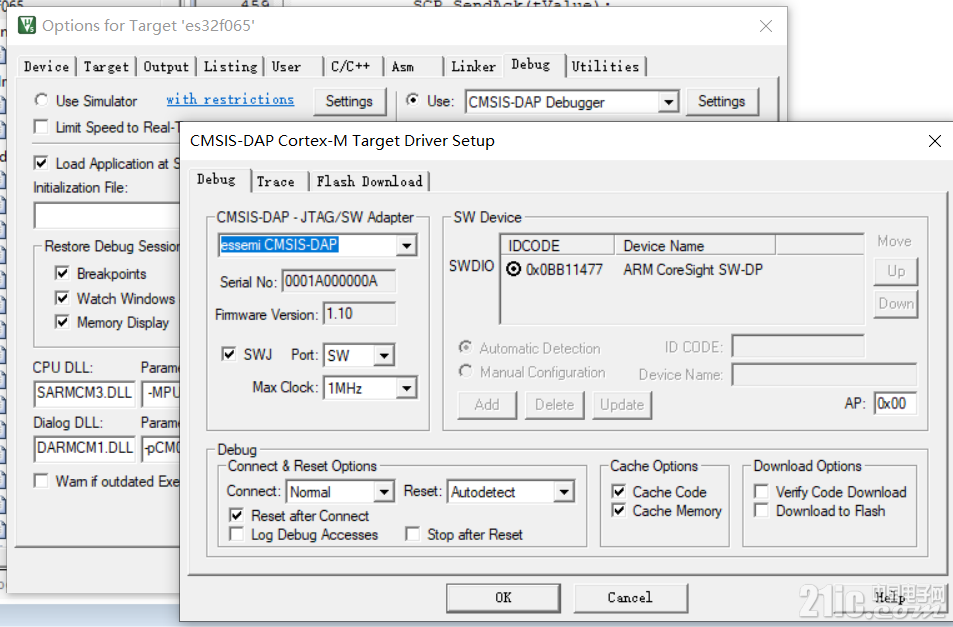The image size is (953, 627).
Task: Open the Connect Normal dropdown
Action: click(384, 492)
